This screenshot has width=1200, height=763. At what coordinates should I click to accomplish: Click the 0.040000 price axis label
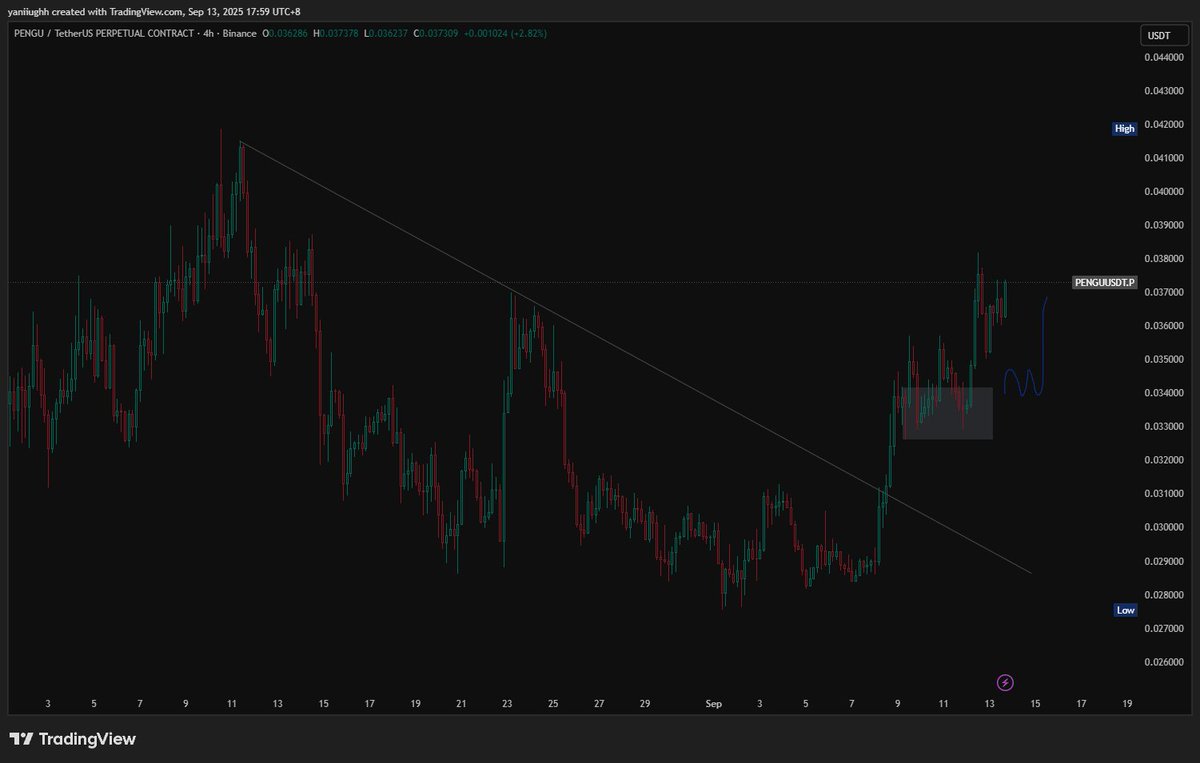tap(1164, 192)
